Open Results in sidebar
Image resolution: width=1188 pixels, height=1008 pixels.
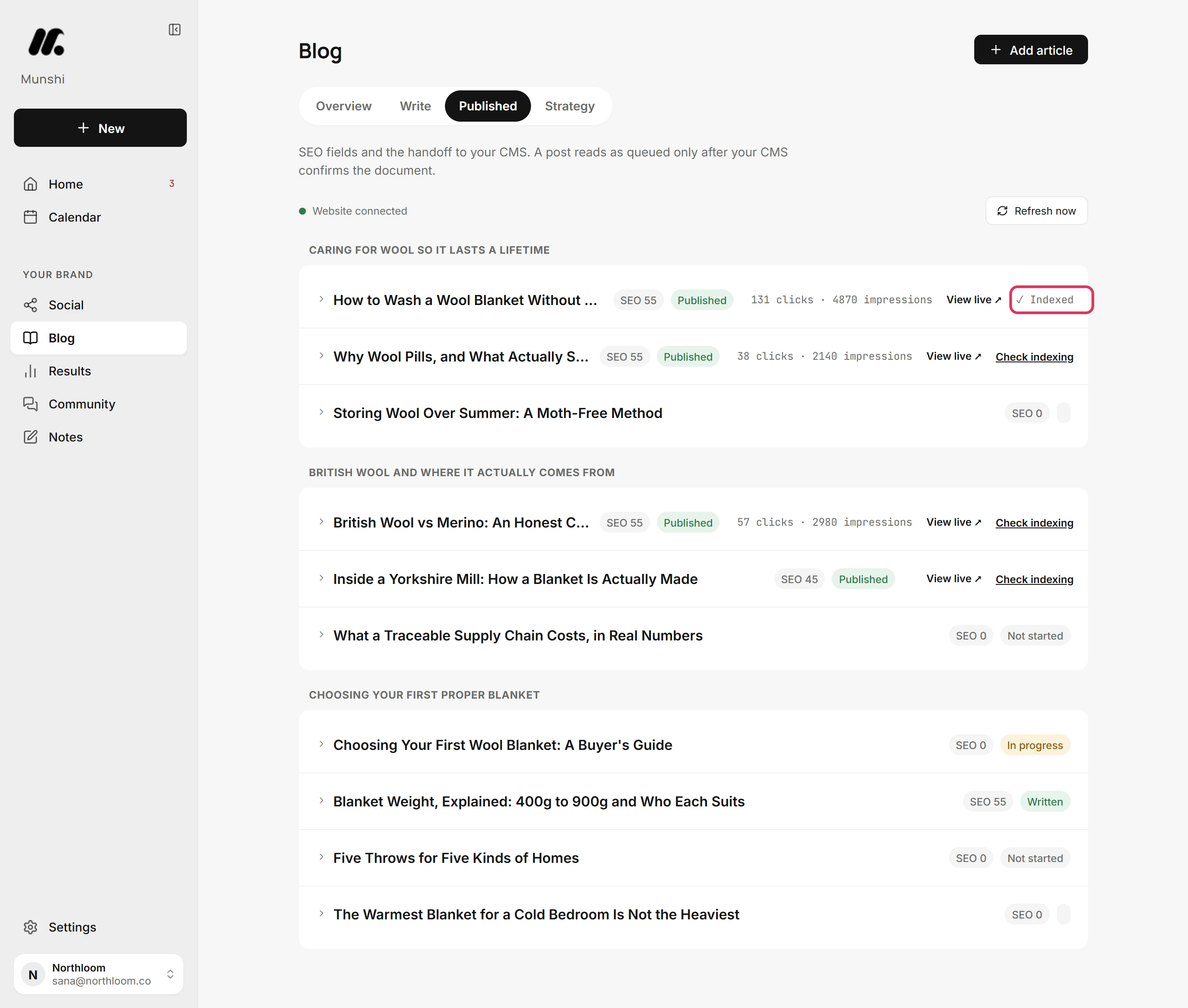(x=98, y=371)
